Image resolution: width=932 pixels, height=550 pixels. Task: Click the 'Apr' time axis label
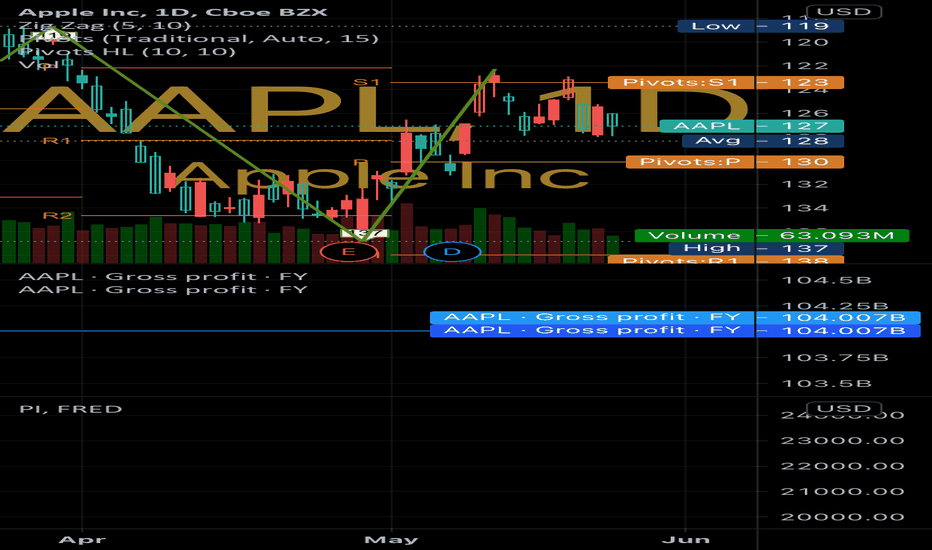click(82, 540)
